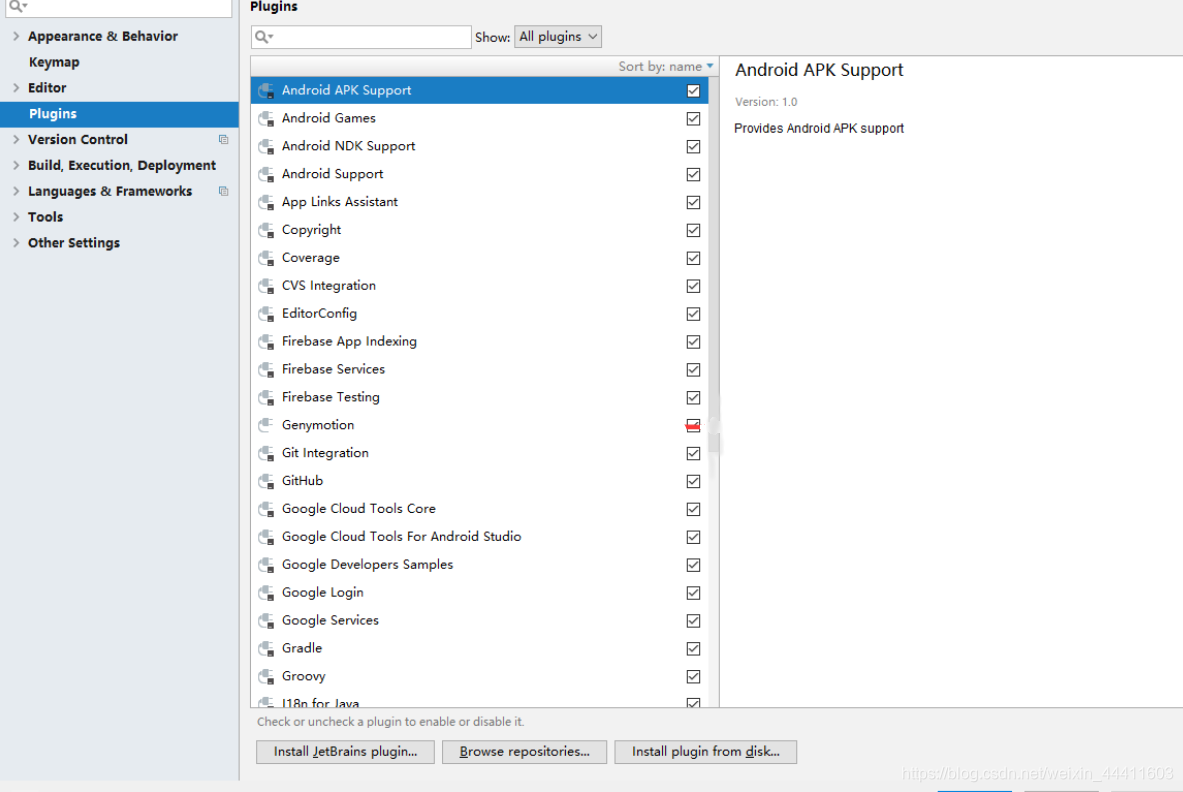Click the Firebase App Indexing plugin icon
The width and height of the screenshot is (1183, 792).
click(266, 342)
